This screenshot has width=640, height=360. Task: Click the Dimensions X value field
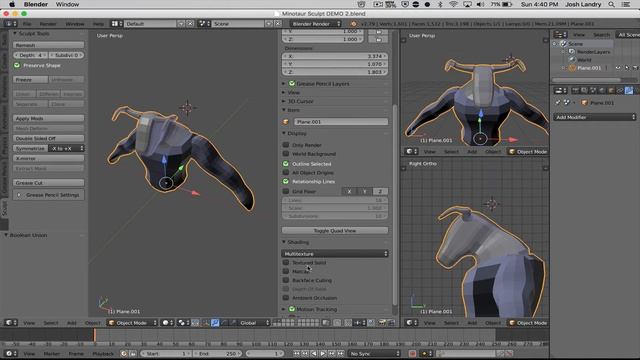click(x=335, y=56)
